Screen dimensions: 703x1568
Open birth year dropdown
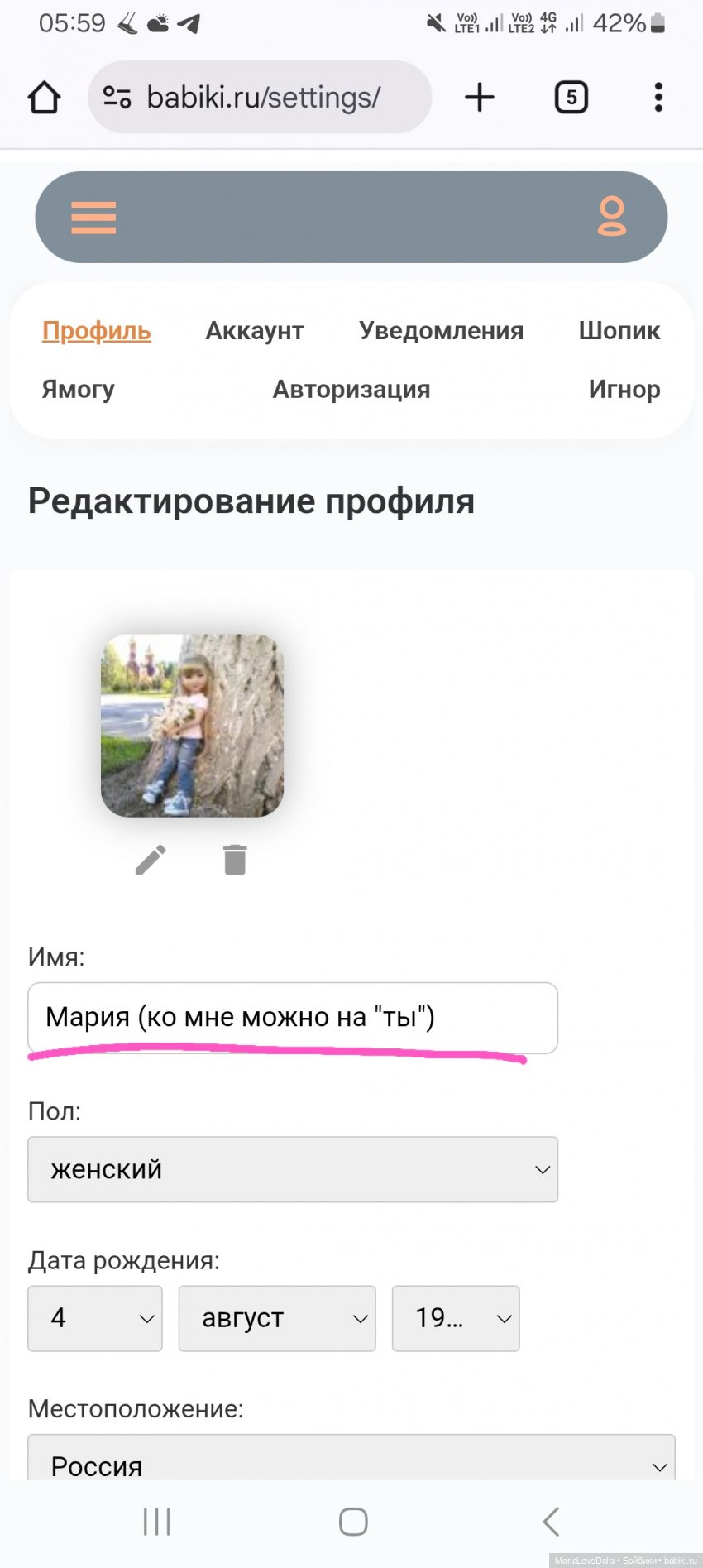pos(456,1318)
